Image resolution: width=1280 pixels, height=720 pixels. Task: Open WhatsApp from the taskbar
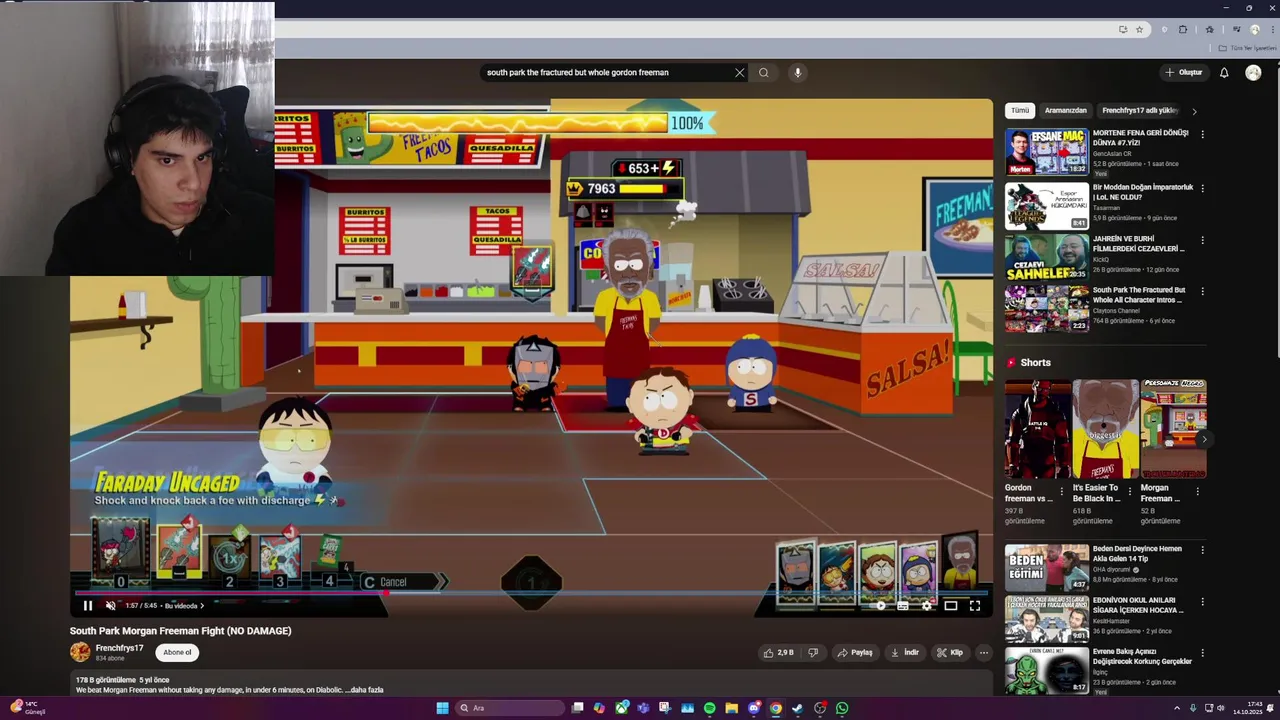(x=842, y=708)
